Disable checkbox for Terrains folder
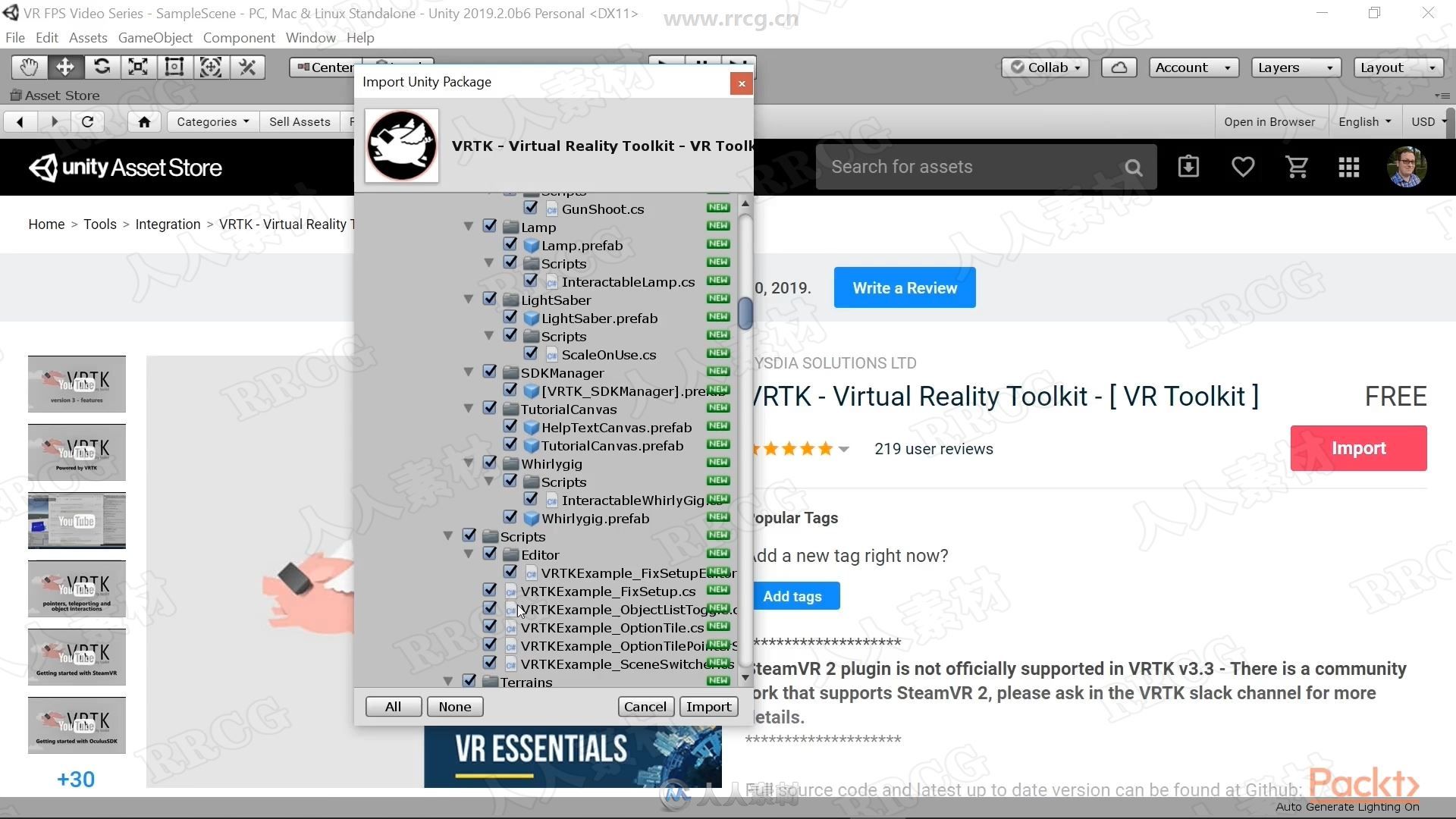1456x819 pixels. pyautogui.click(x=472, y=680)
